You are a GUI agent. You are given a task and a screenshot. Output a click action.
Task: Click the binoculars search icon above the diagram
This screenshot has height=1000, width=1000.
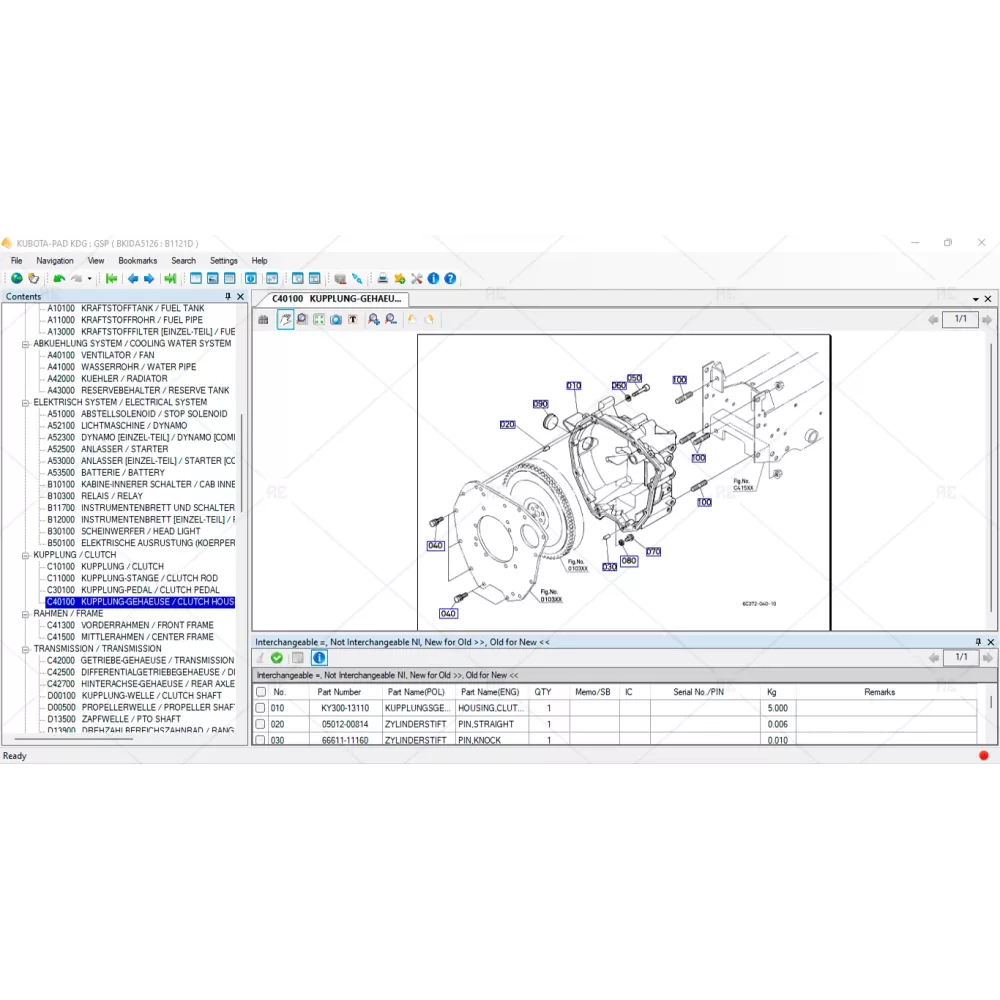pos(263,319)
